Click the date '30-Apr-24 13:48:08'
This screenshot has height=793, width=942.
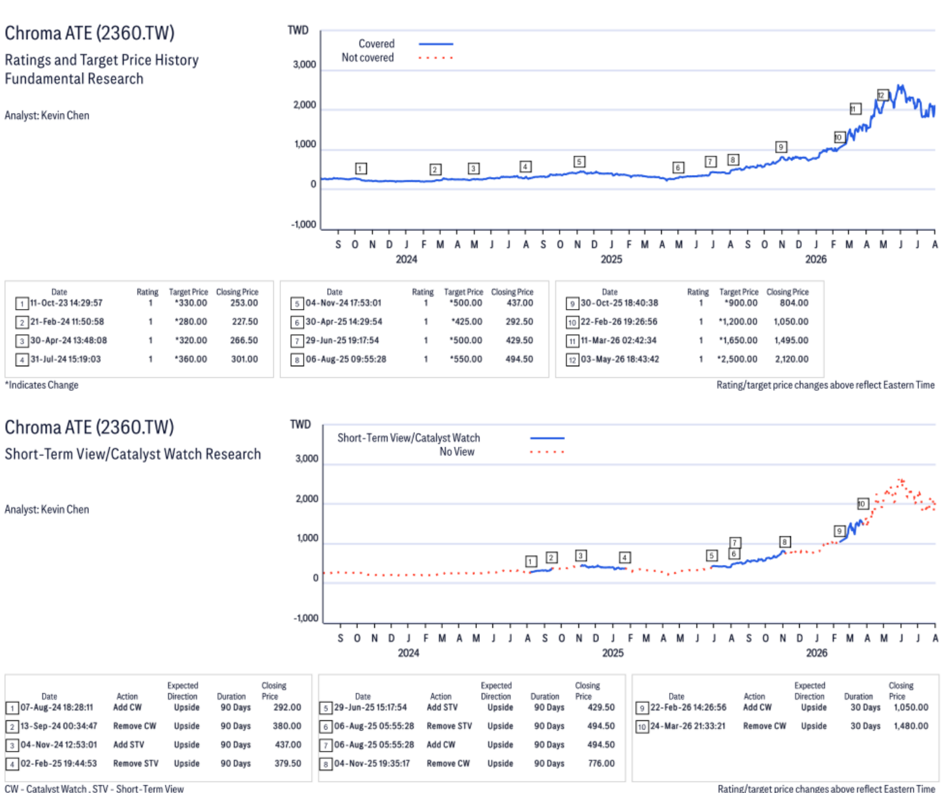[68, 340]
